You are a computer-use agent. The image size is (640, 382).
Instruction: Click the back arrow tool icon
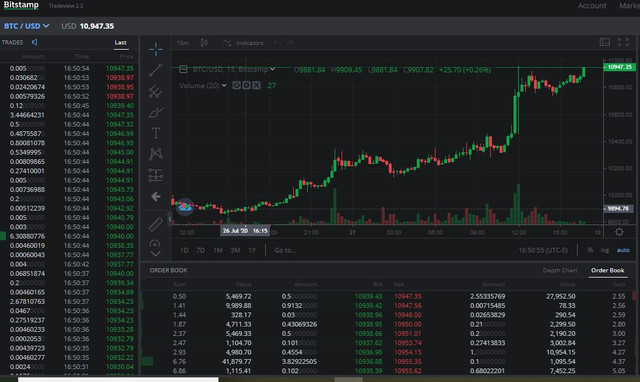click(156, 197)
